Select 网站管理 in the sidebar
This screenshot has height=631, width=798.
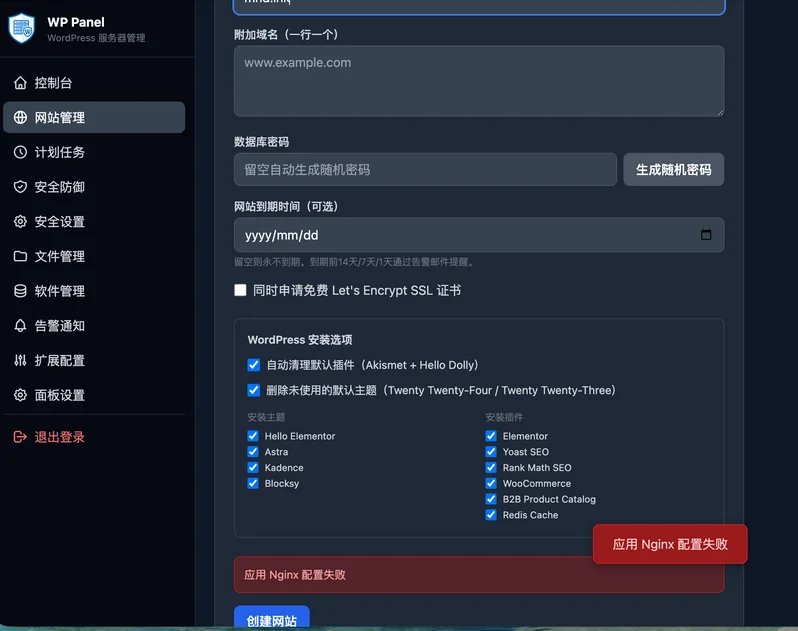point(94,118)
